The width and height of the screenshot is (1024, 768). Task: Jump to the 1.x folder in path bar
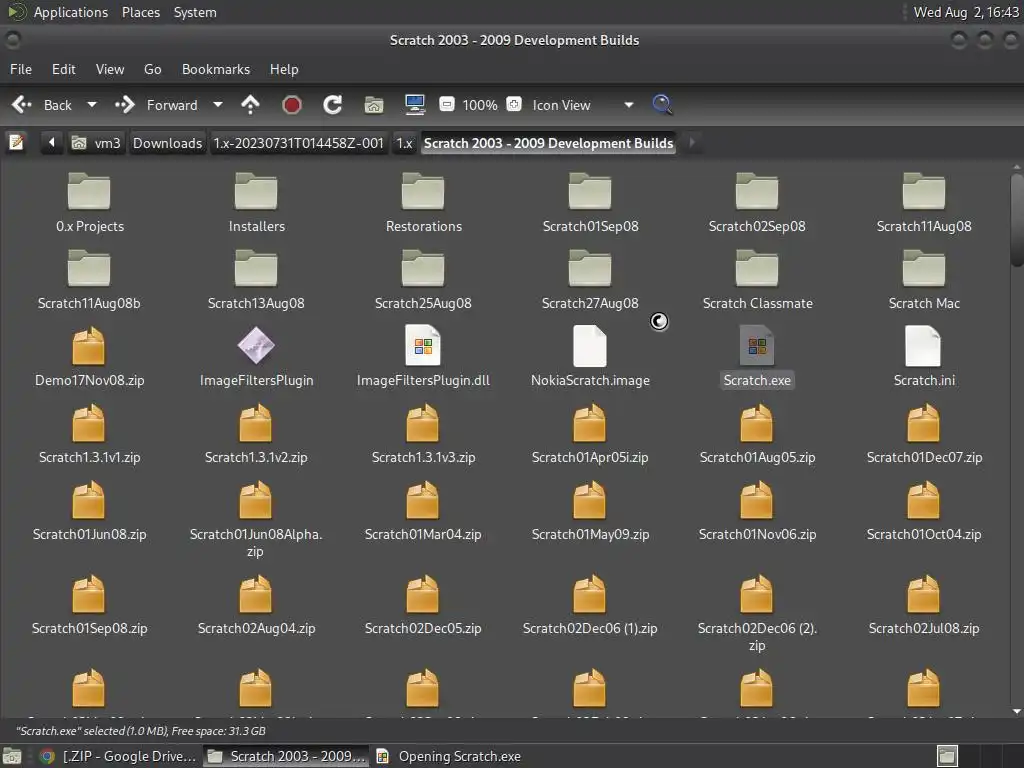click(404, 142)
